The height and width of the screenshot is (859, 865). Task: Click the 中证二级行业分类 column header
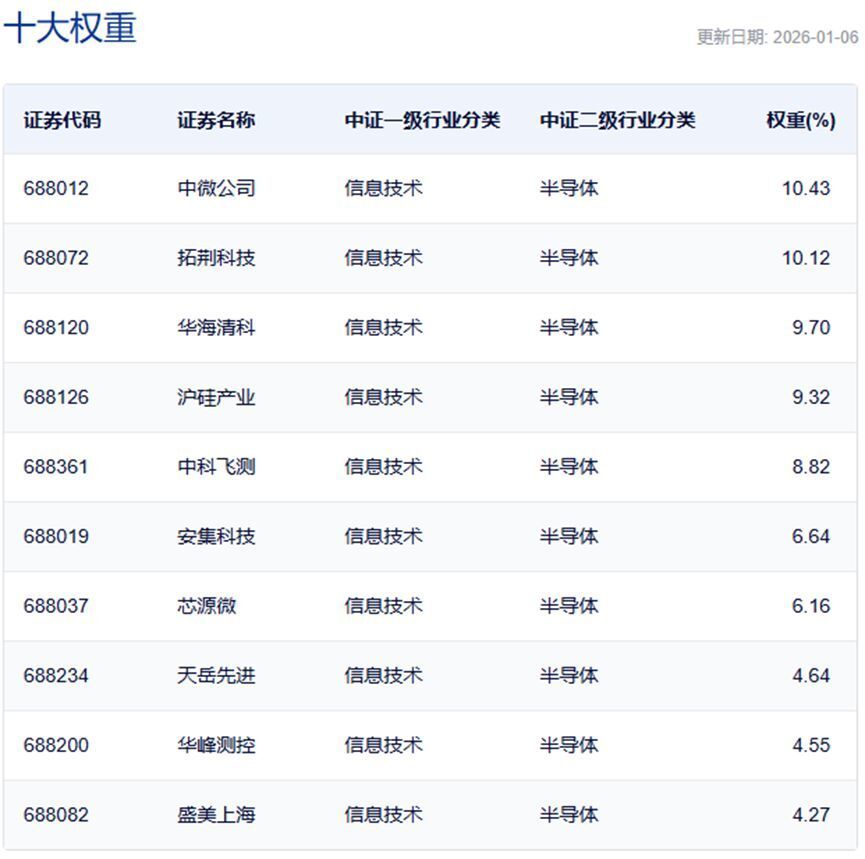[x=616, y=117]
